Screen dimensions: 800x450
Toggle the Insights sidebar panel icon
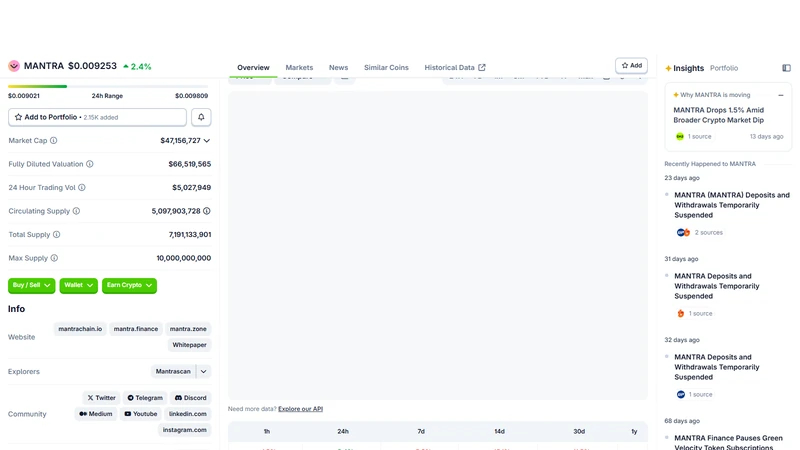(x=786, y=68)
